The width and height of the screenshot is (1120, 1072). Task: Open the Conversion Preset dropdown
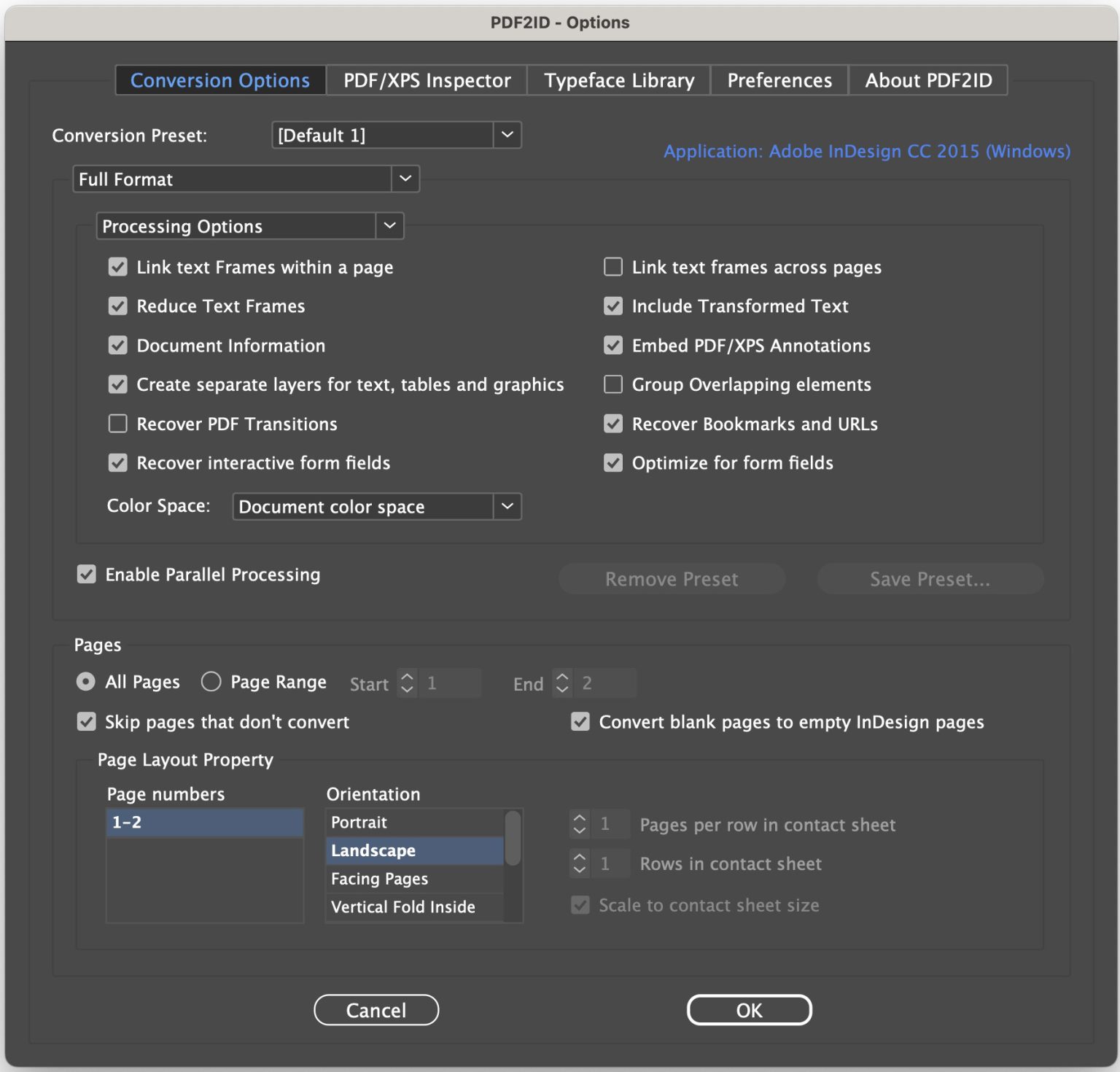click(507, 135)
